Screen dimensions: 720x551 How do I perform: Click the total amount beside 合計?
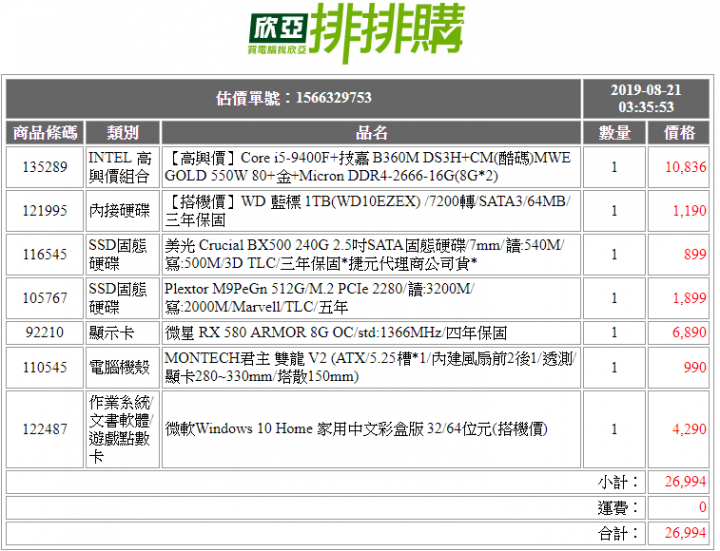pyautogui.click(x=685, y=533)
